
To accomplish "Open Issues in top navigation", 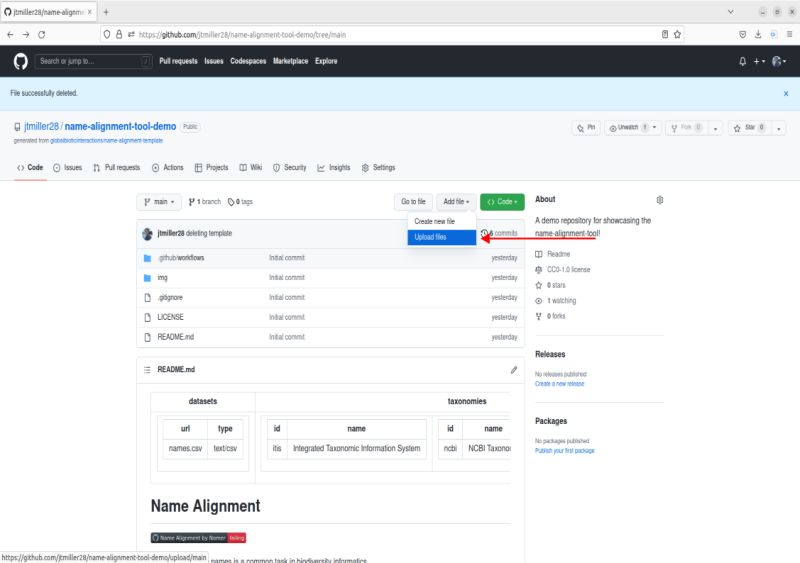I will 214,61.
